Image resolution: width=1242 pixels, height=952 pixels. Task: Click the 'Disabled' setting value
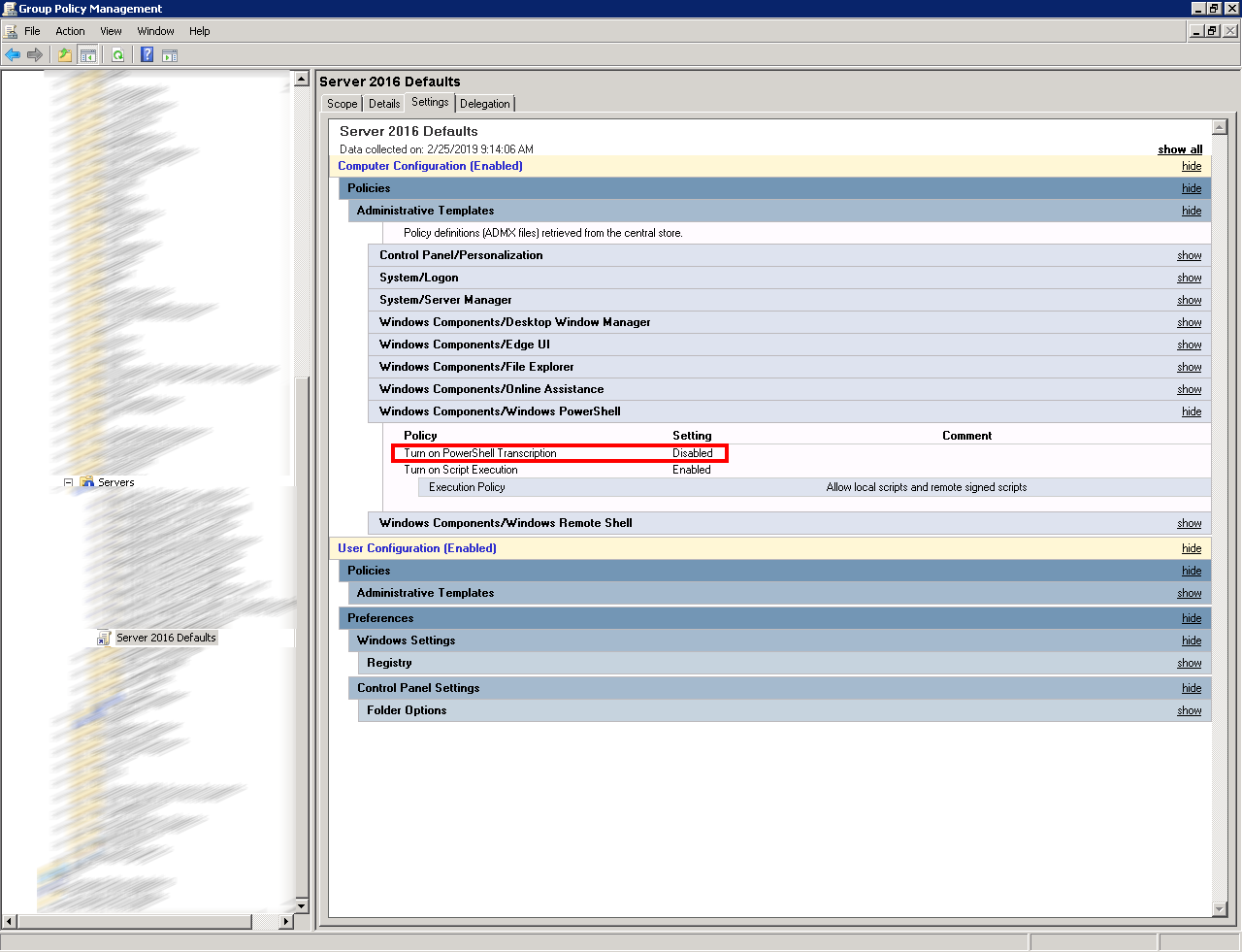pyautogui.click(x=693, y=453)
